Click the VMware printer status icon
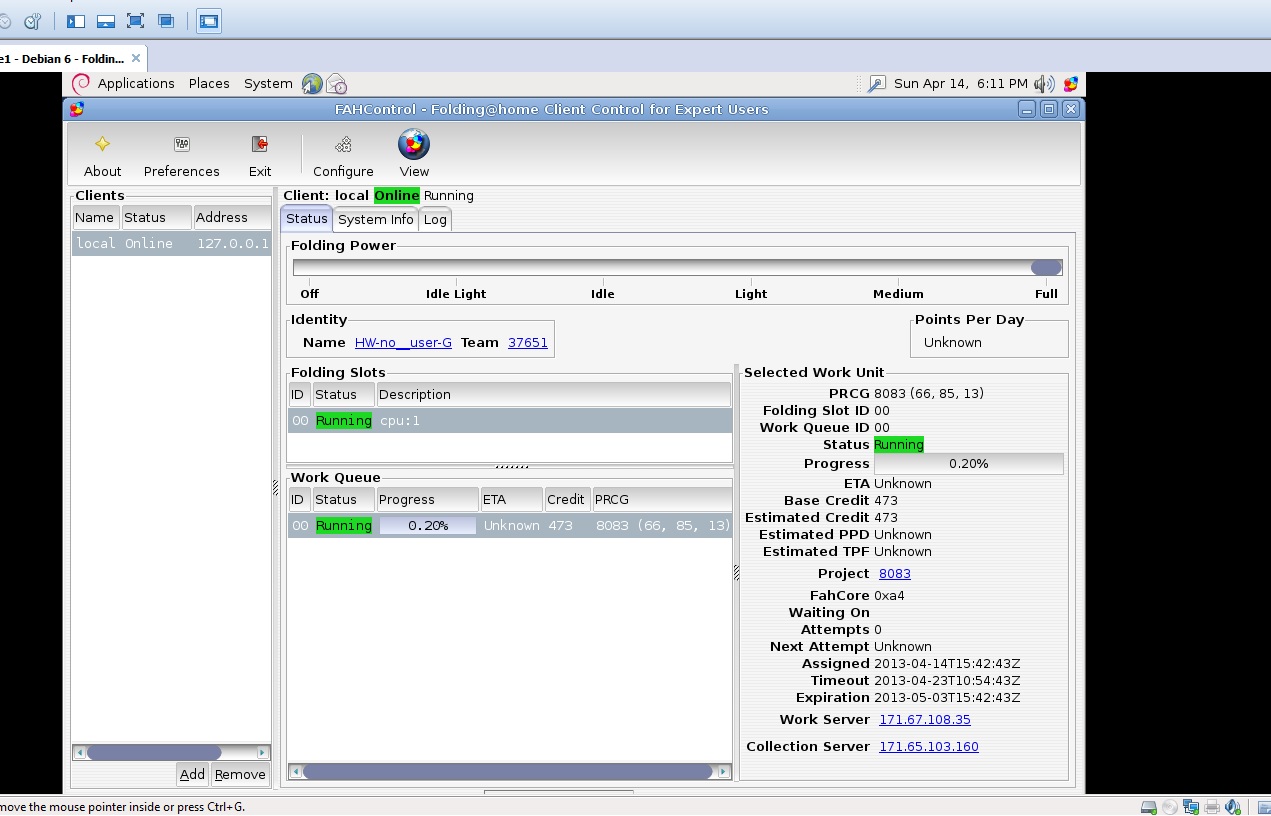This screenshot has width=1271, height=816. coord(1212,806)
